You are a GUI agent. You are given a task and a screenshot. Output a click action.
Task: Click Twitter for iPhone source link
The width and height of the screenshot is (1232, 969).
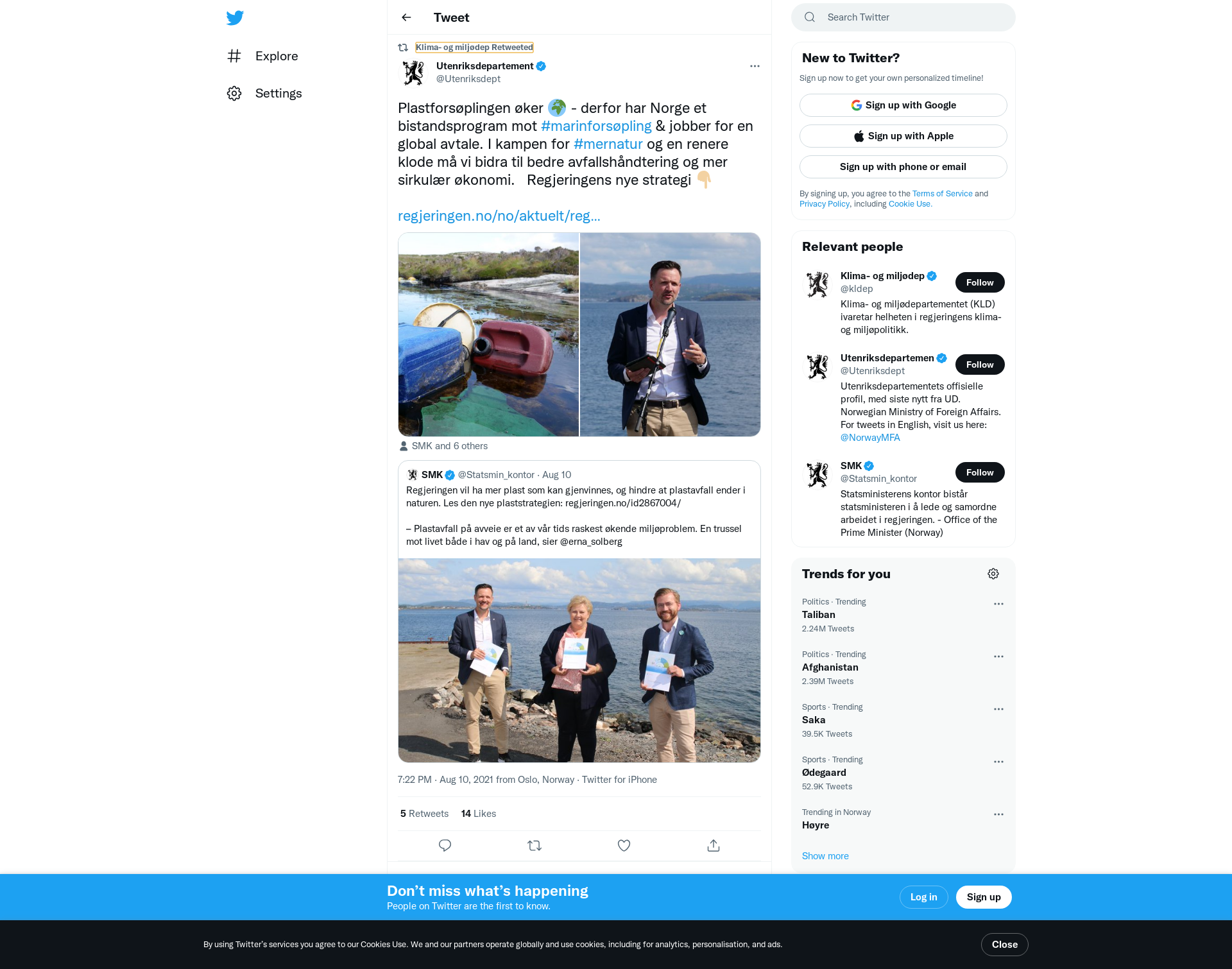click(x=619, y=780)
